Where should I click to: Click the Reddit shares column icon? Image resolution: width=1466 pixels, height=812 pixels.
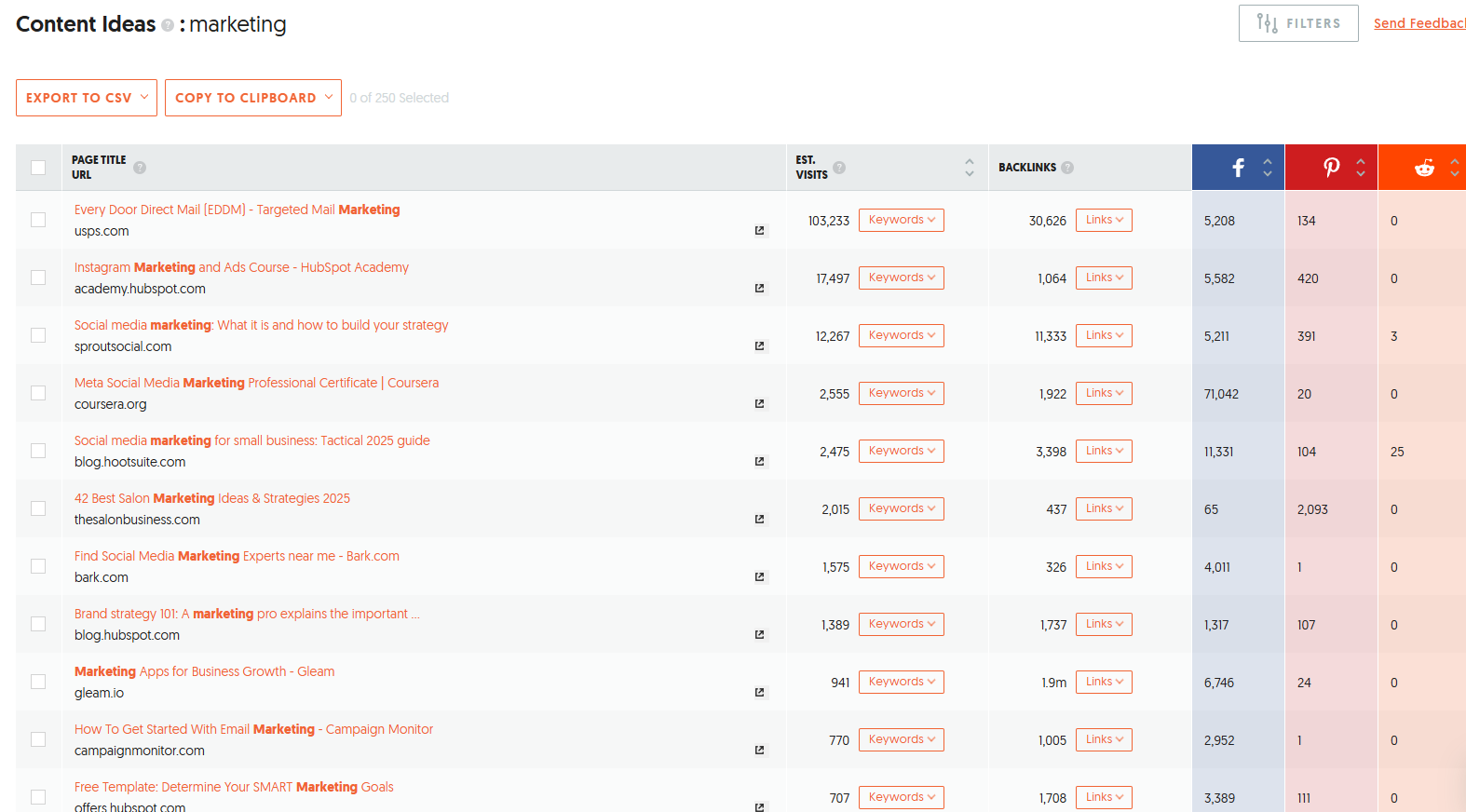pyautogui.click(x=1424, y=168)
